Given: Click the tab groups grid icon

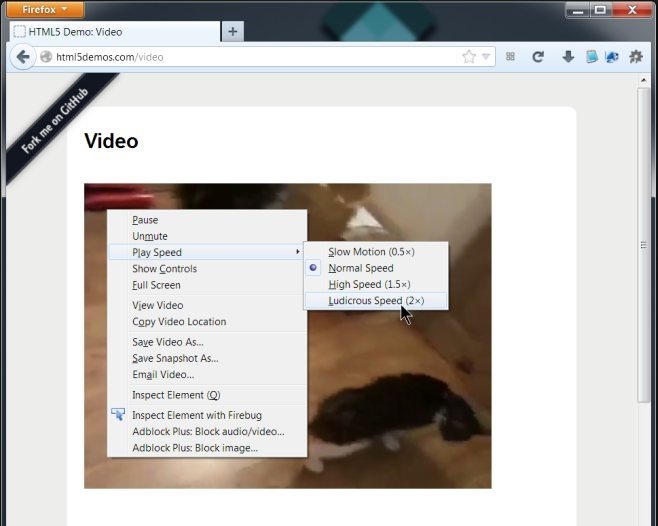Looking at the screenshot, I should (x=510, y=56).
